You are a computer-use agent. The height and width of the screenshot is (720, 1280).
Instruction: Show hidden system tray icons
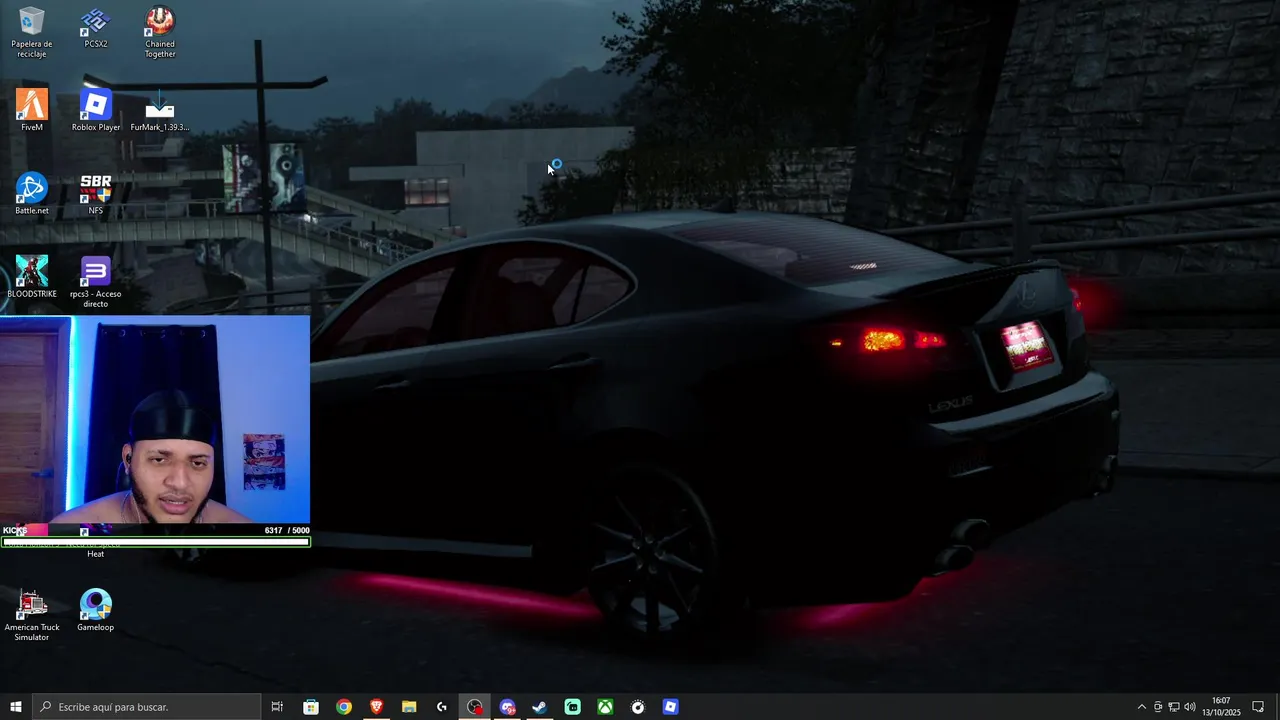click(1142, 707)
